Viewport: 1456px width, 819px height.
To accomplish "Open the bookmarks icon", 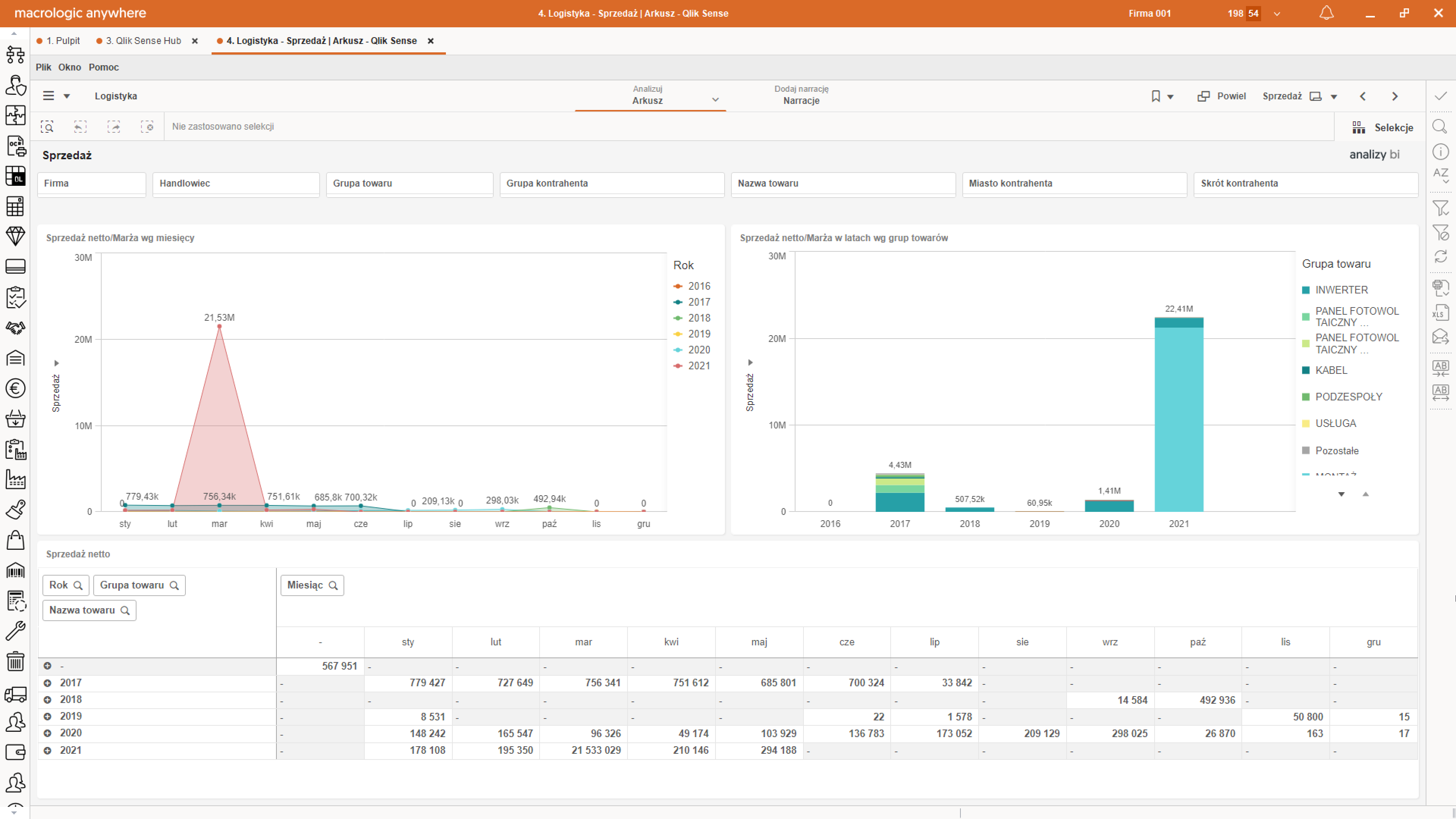I will click(1156, 96).
